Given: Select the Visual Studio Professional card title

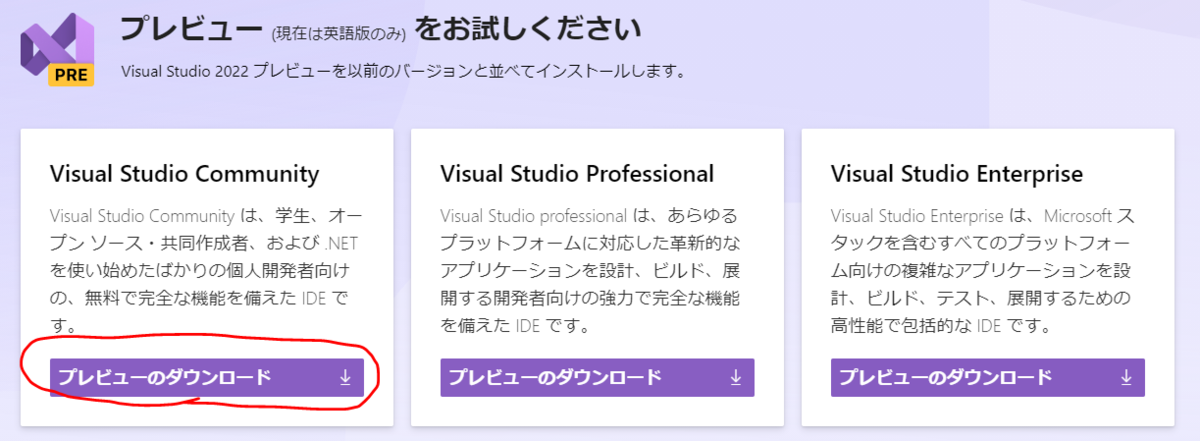Looking at the screenshot, I should point(577,174).
